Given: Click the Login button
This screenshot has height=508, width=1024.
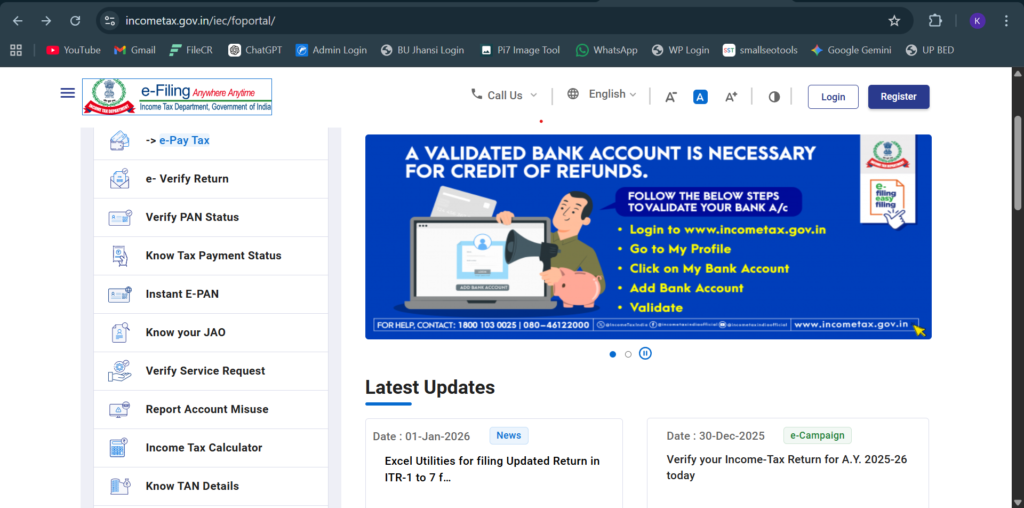Looking at the screenshot, I should click(x=833, y=97).
